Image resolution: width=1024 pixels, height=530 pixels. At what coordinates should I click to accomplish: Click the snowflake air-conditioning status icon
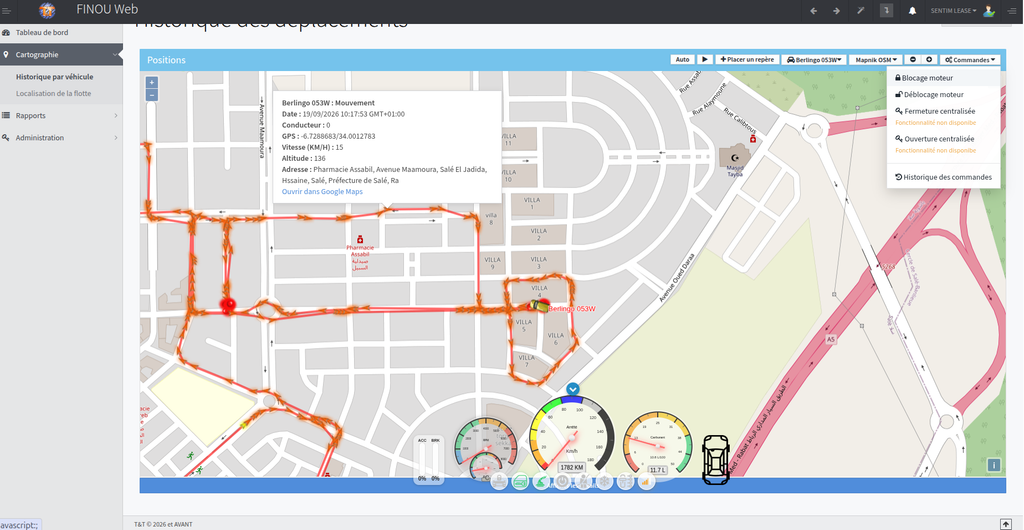(604, 482)
